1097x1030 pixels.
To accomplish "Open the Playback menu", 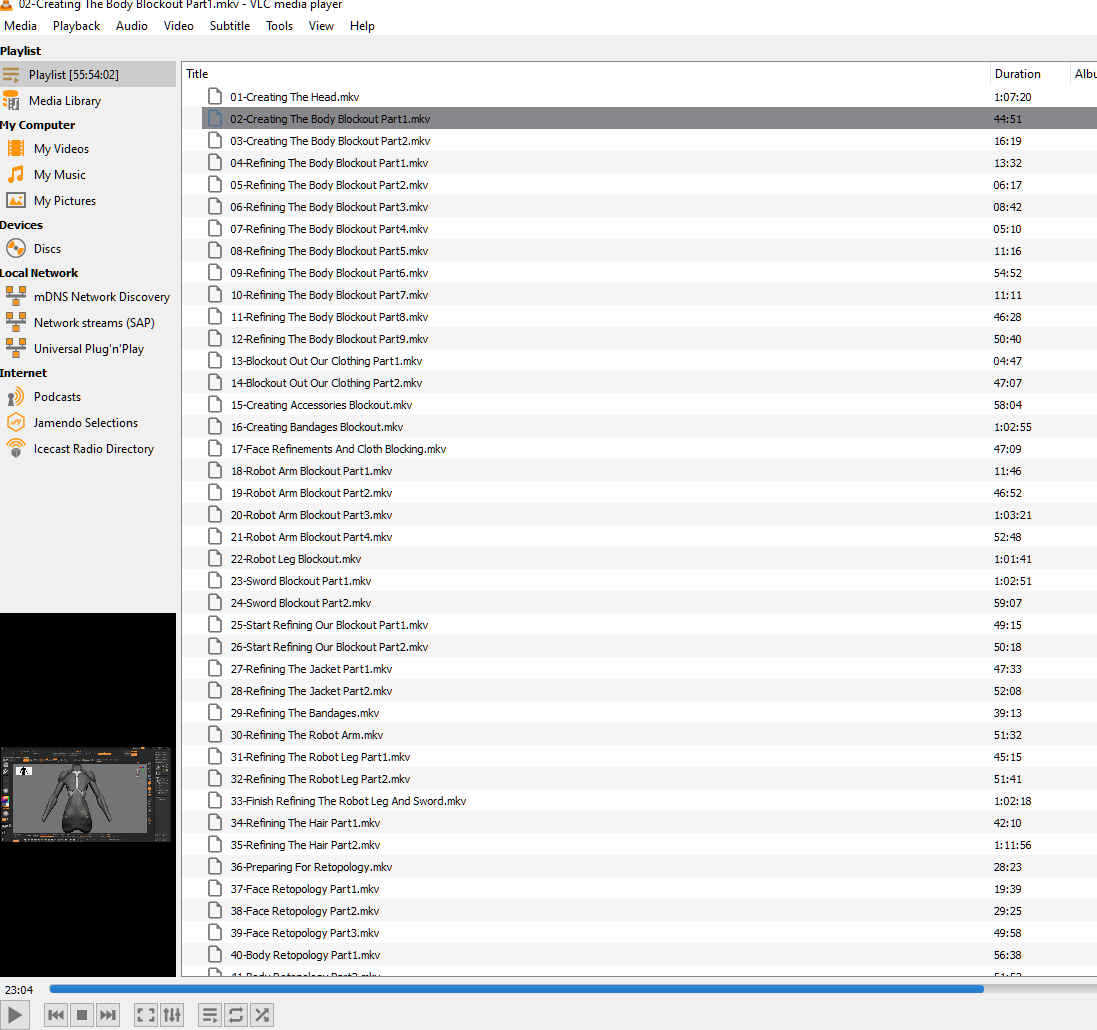I will coord(76,26).
